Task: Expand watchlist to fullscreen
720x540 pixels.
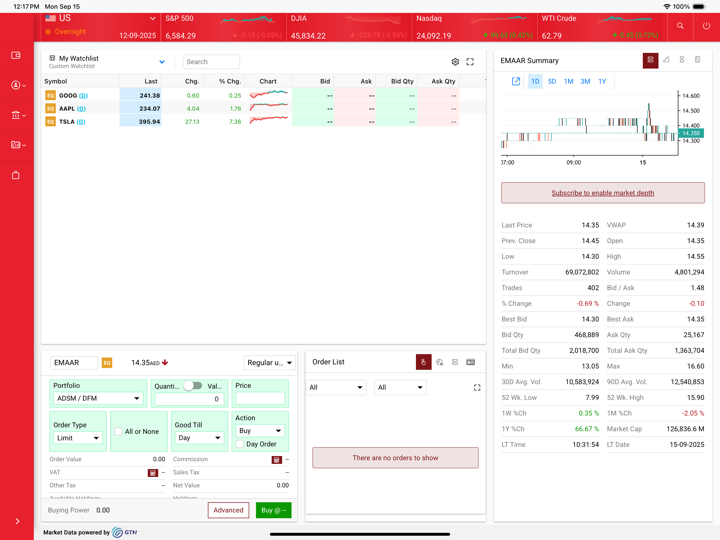Action: click(470, 62)
